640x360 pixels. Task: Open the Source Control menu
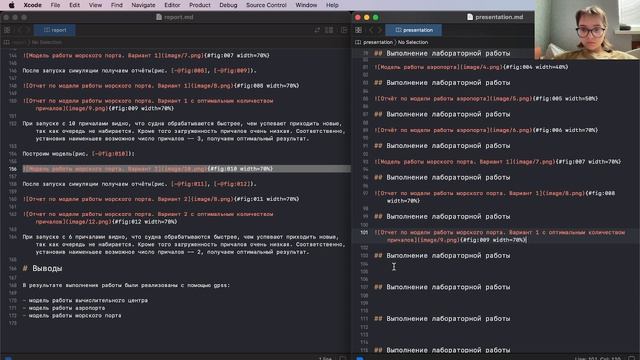pos(266,5)
